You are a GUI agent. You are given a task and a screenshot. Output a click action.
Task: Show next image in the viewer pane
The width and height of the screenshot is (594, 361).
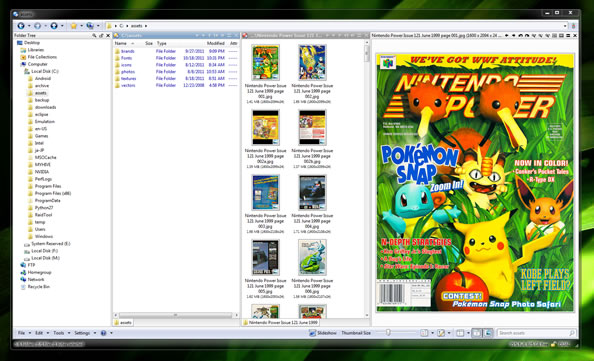(x=514, y=35)
